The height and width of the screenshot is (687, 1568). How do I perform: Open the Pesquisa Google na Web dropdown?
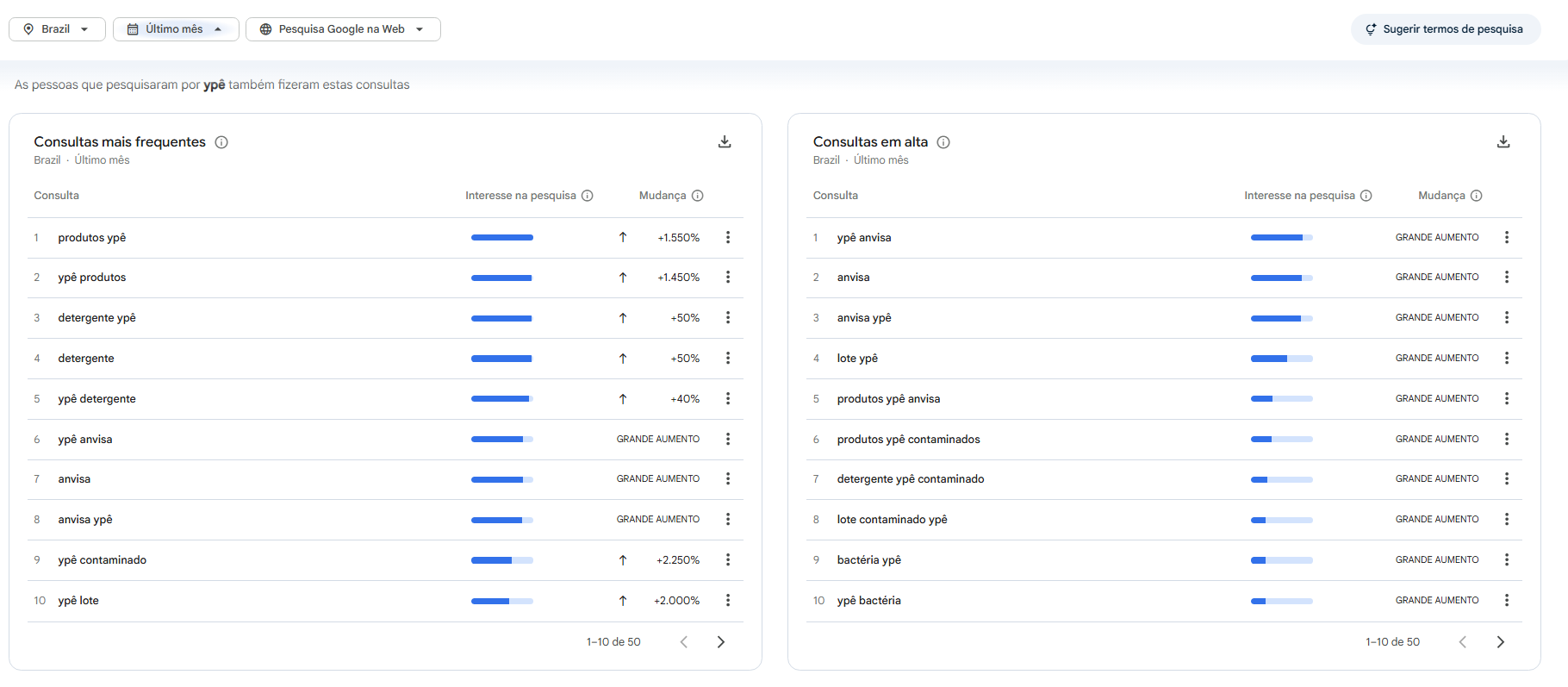point(343,29)
